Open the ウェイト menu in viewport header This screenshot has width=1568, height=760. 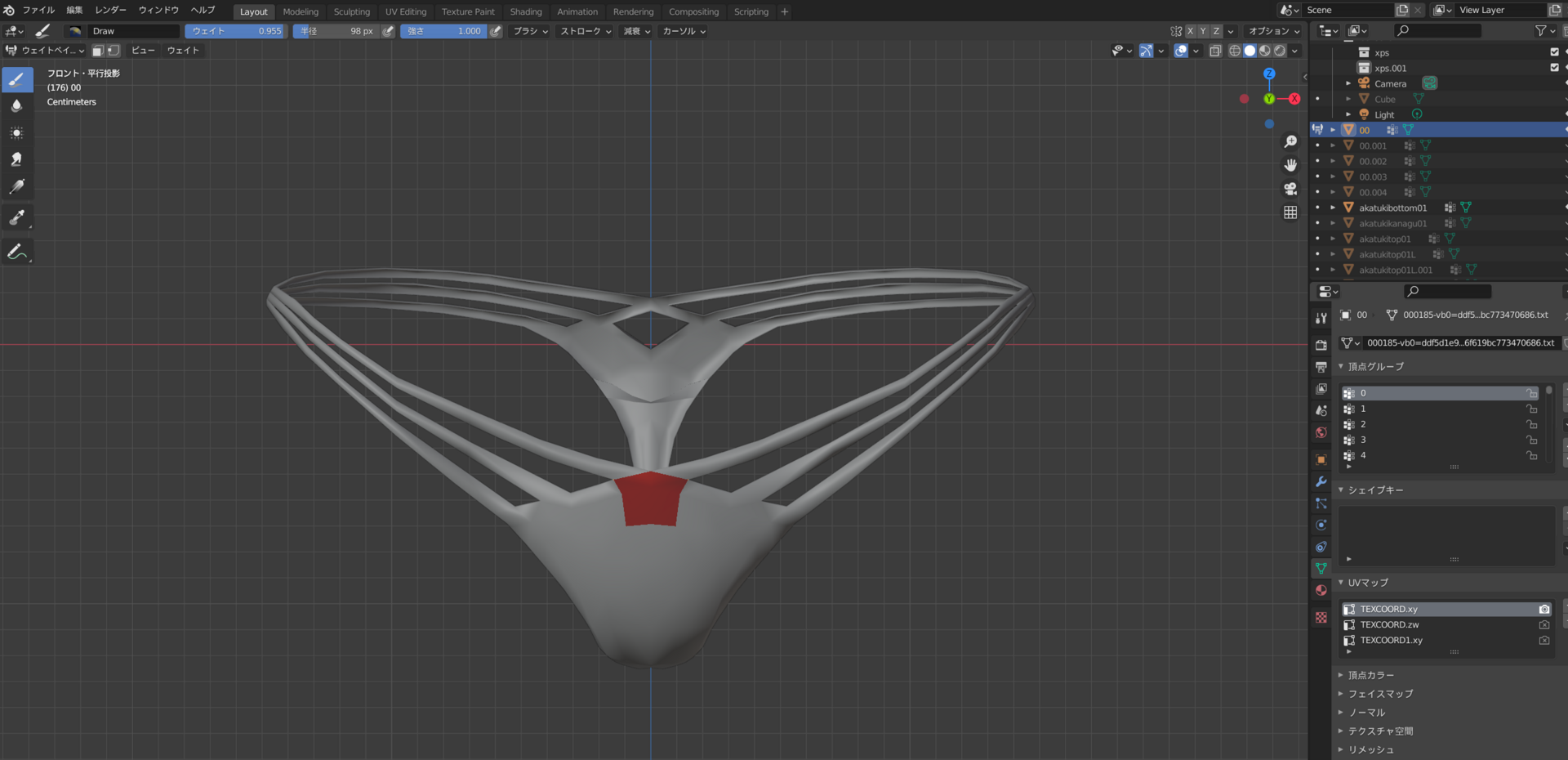click(x=183, y=51)
